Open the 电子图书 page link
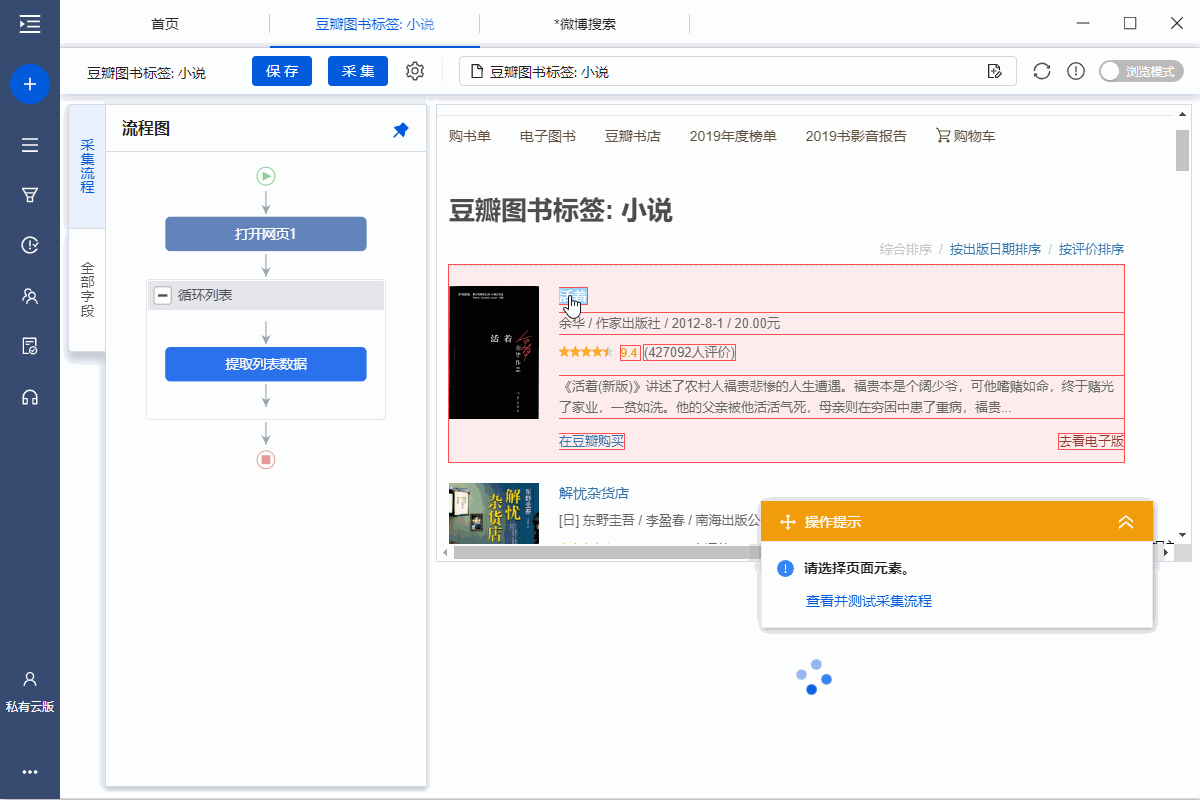The width and height of the screenshot is (1200, 800). tap(548, 136)
